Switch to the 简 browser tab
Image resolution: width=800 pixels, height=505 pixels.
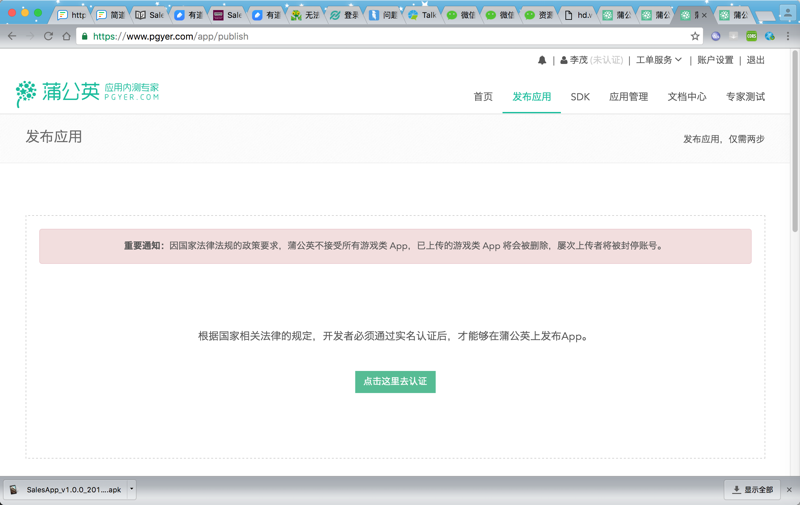click(x=111, y=15)
